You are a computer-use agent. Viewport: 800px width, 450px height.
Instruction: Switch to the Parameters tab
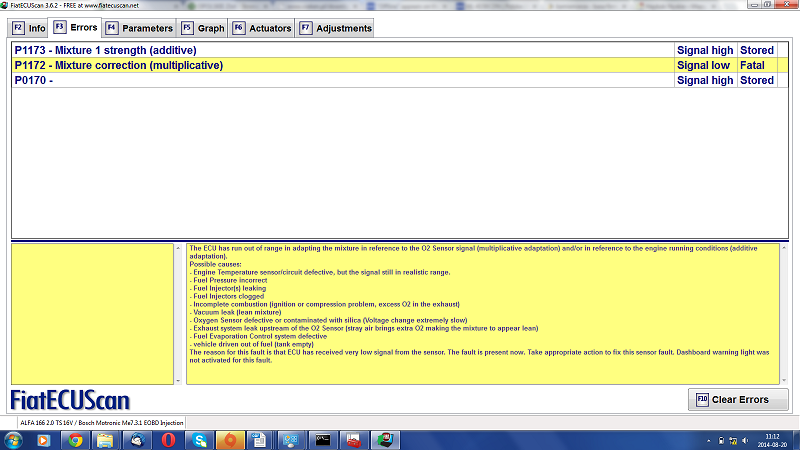click(139, 28)
